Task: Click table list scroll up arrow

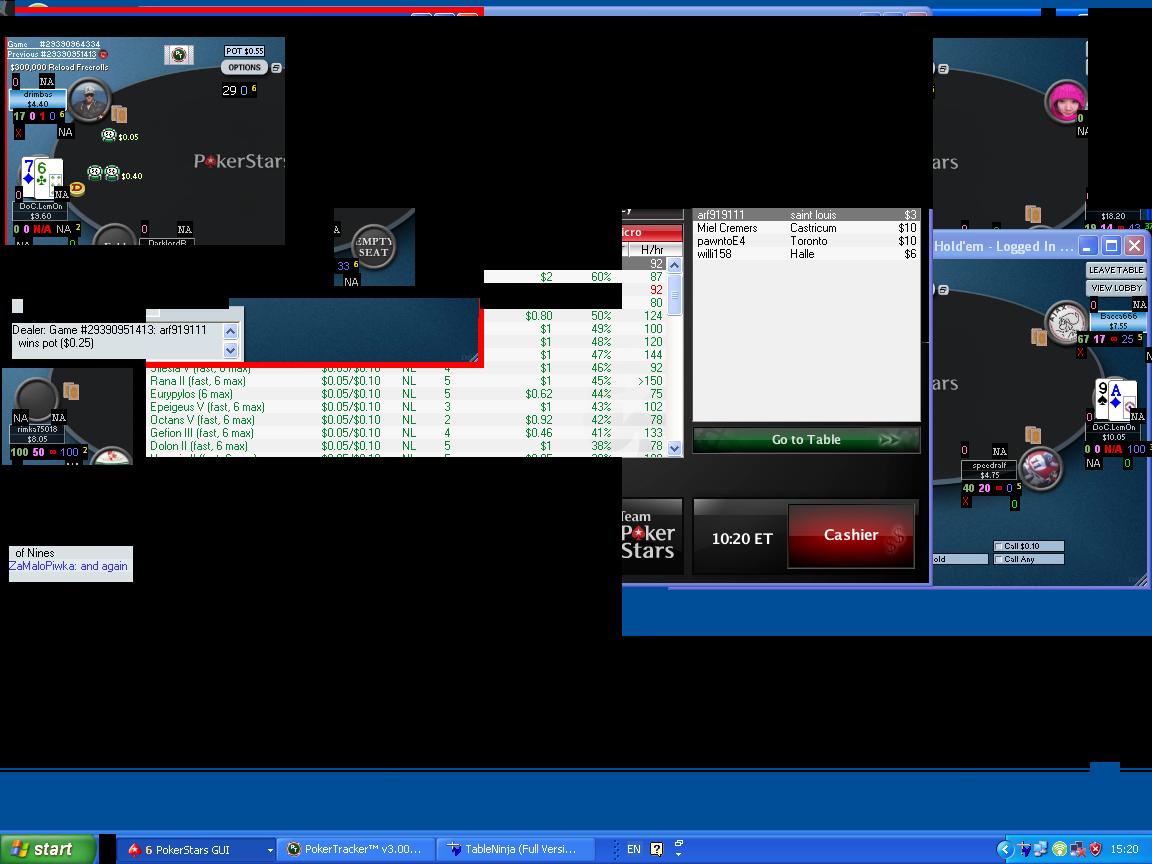Action: point(674,264)
